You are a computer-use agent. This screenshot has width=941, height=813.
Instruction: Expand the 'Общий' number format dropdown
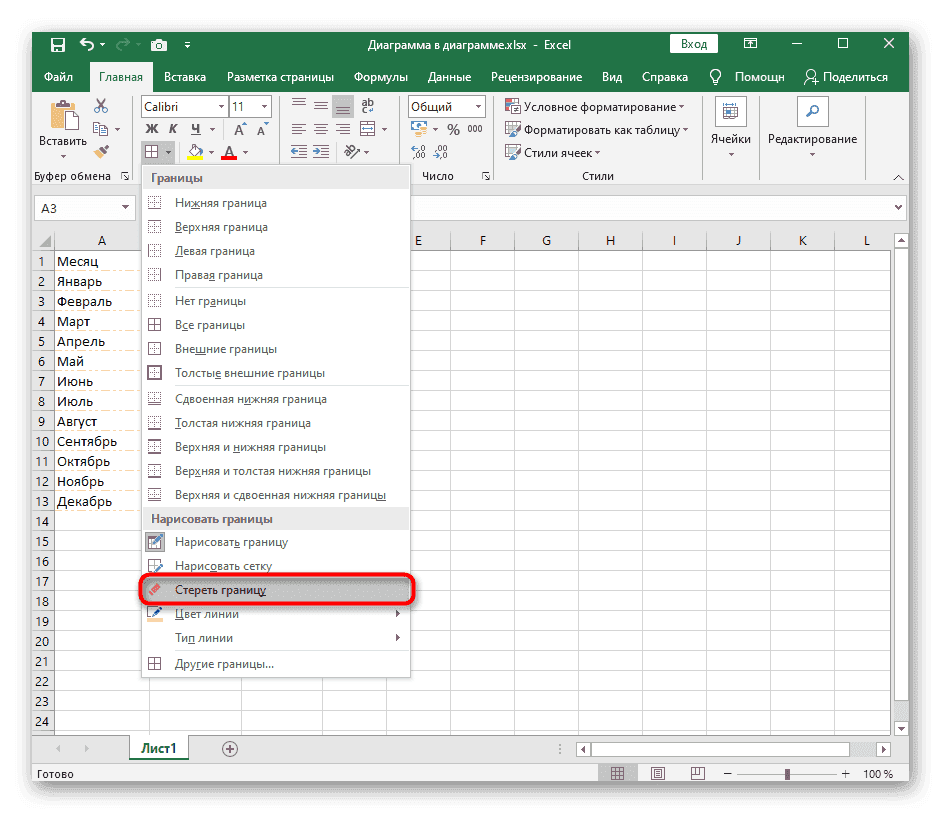click(x=479, y=106)
